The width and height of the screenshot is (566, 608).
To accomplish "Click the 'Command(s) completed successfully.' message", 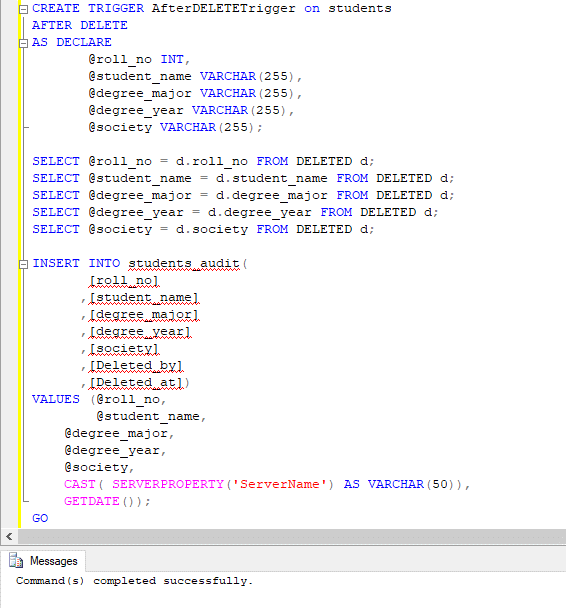I will pos(134,581).
